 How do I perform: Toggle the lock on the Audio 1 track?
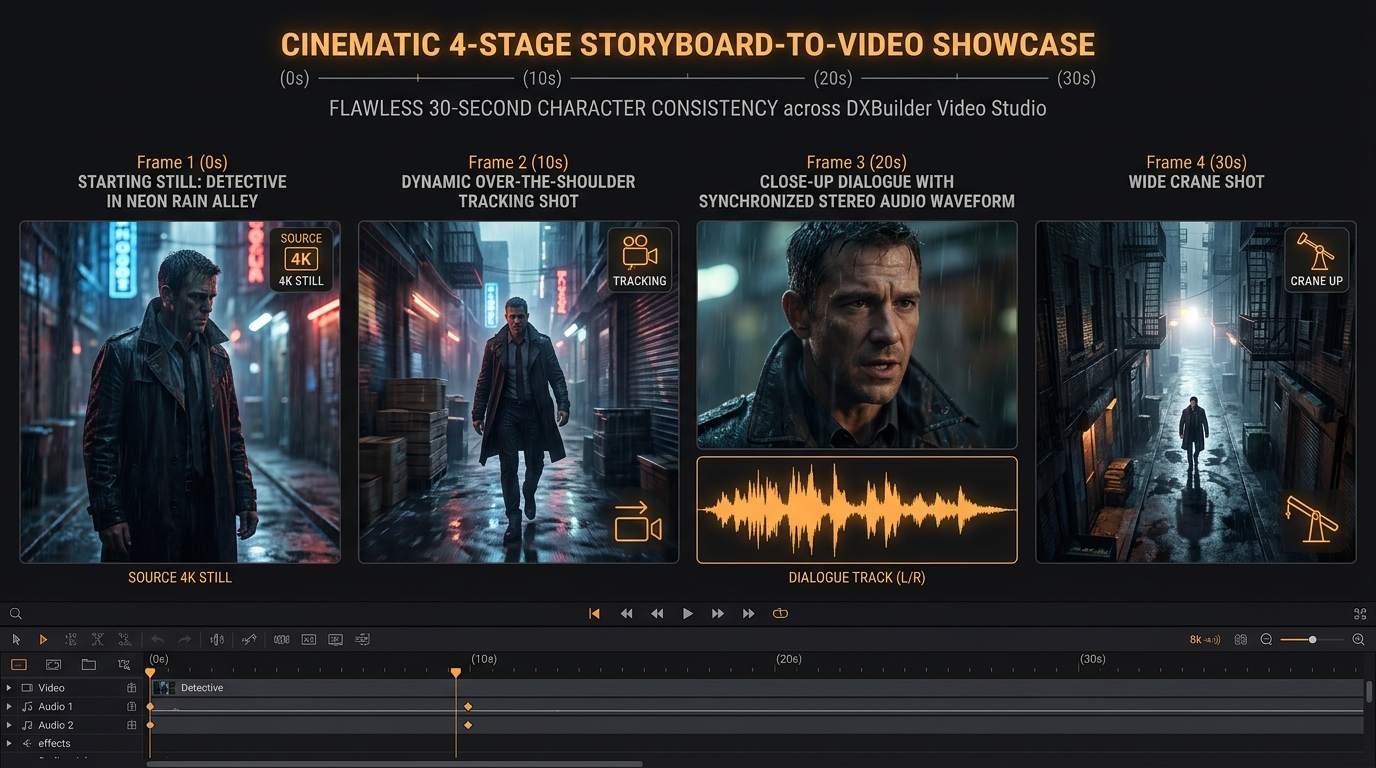131,706
